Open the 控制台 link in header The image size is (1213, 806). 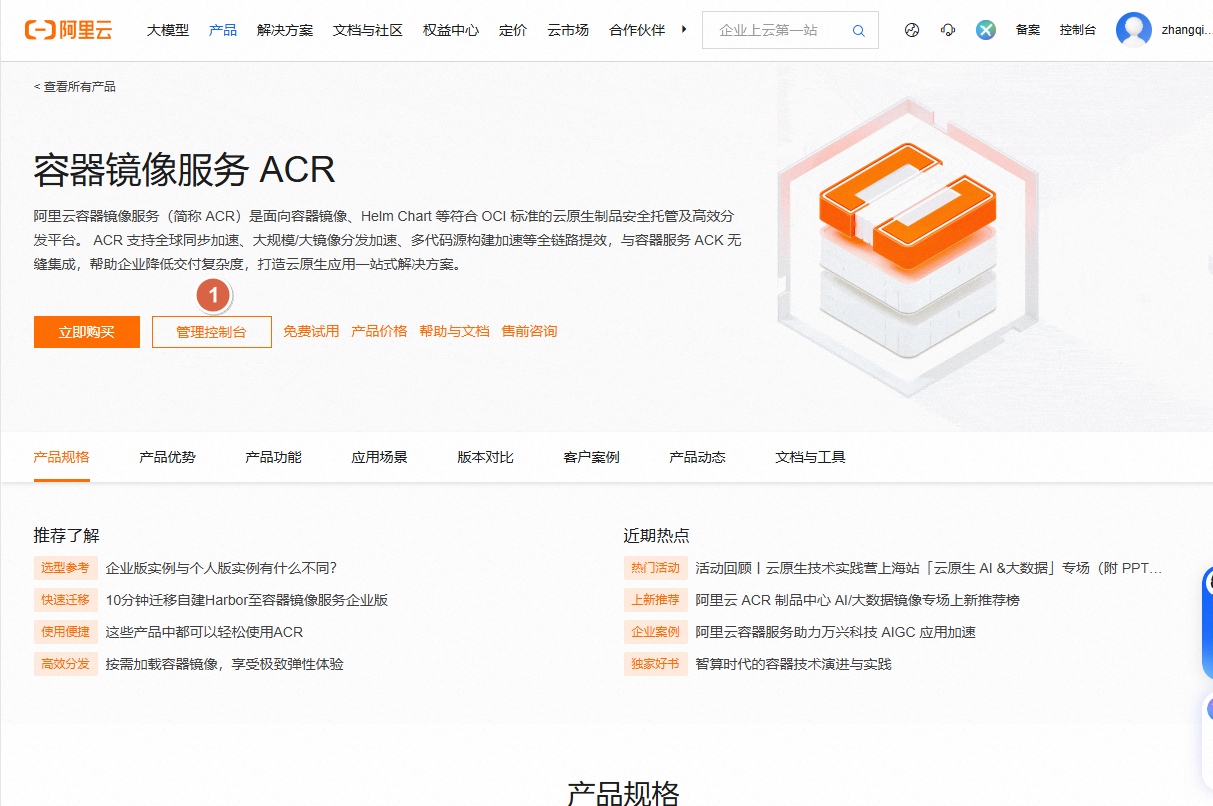[x=1078, y=30]
